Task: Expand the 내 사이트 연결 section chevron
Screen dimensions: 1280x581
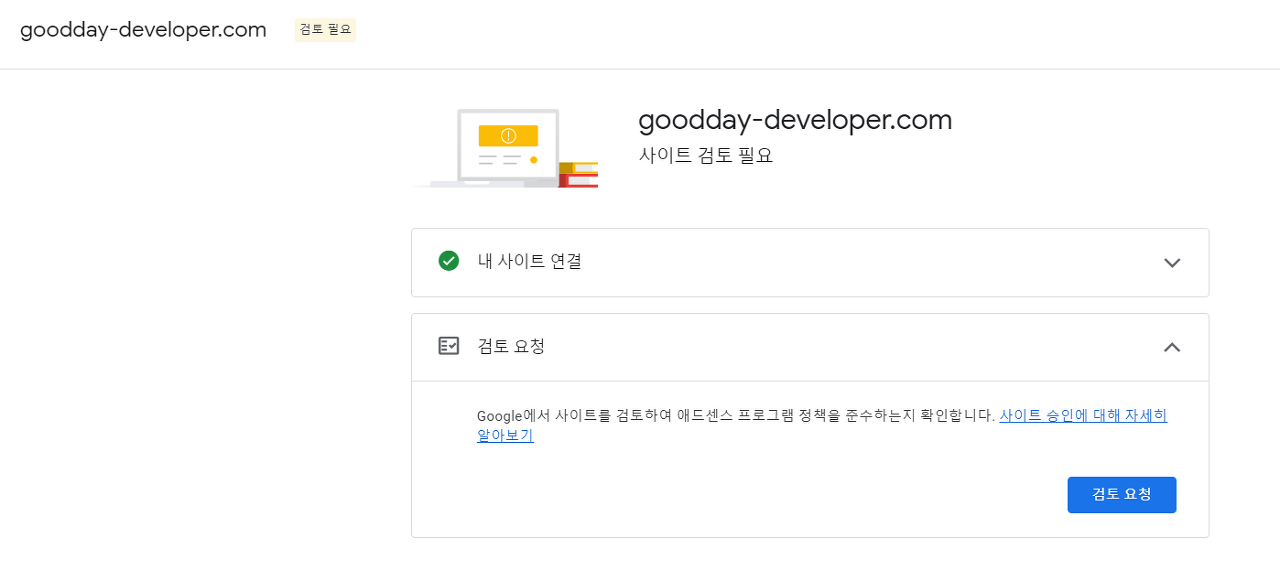Action: pos(1172,263)
